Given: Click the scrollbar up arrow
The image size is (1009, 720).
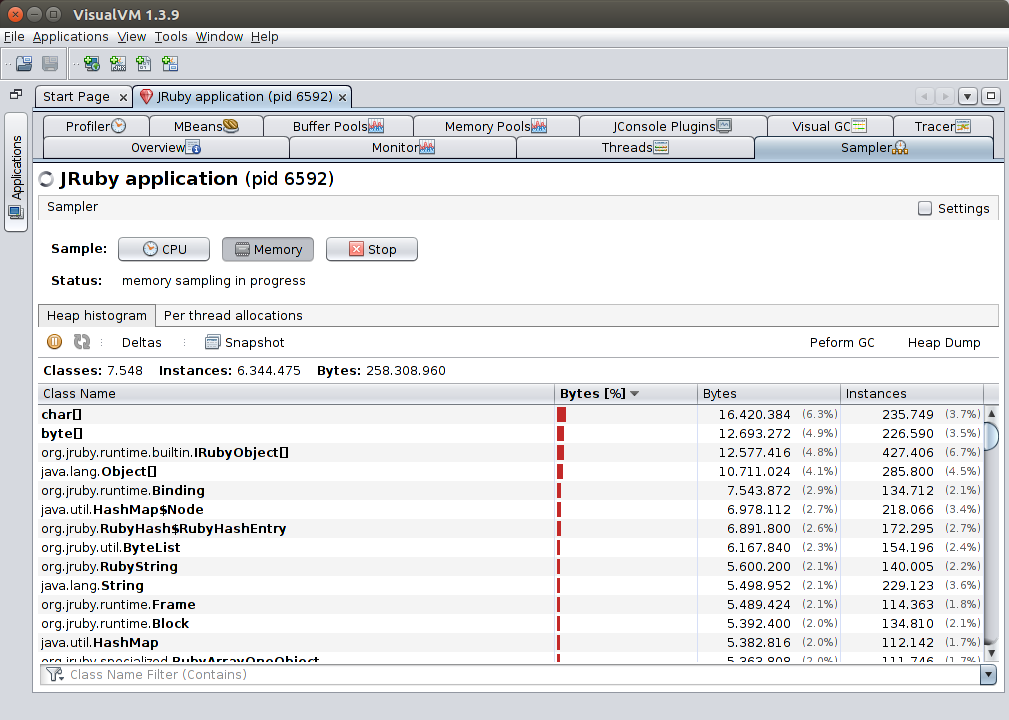Looking at the screenshot, I should tap(992, 414).
